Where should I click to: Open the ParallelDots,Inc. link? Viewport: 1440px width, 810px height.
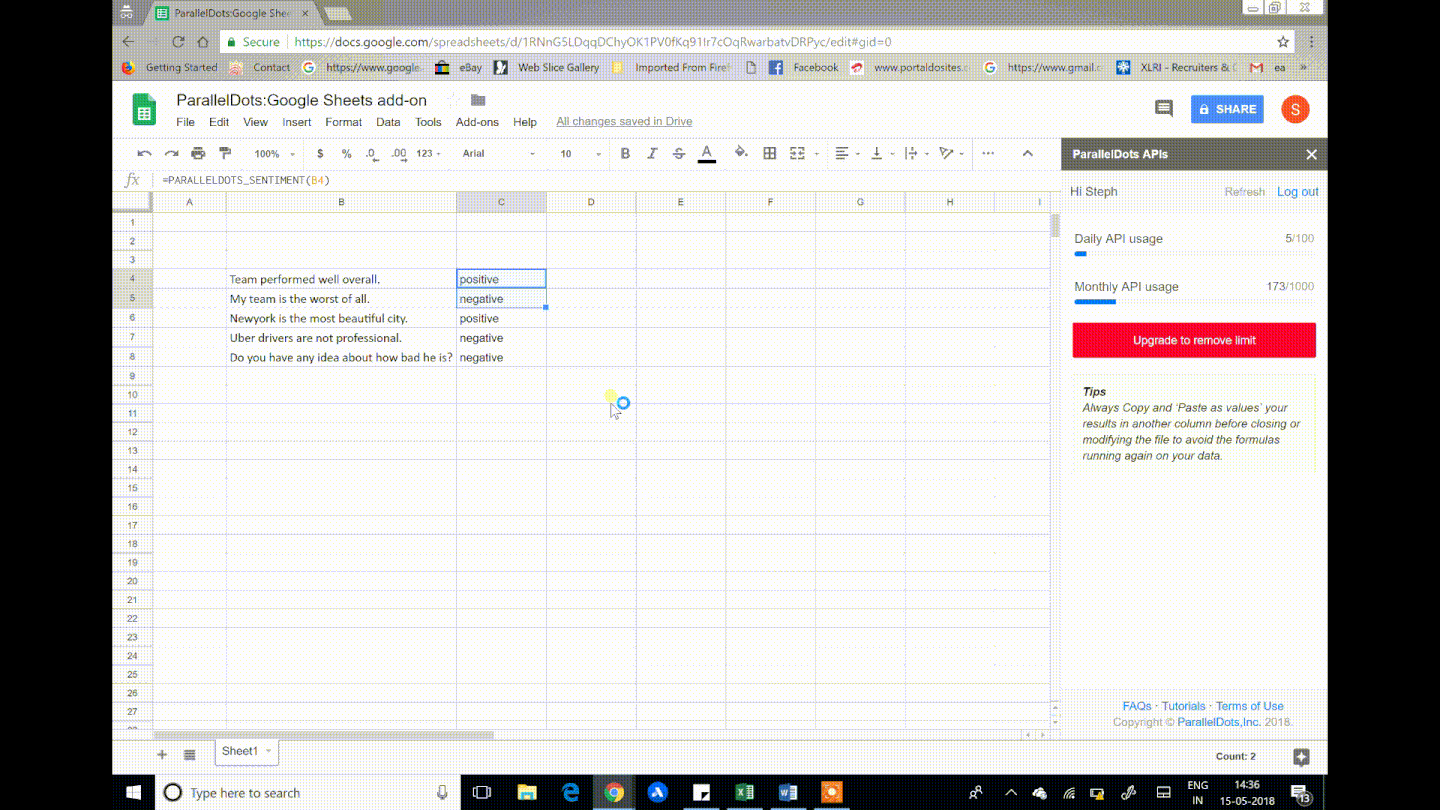pyautogui.click(x=1219, y=722)
